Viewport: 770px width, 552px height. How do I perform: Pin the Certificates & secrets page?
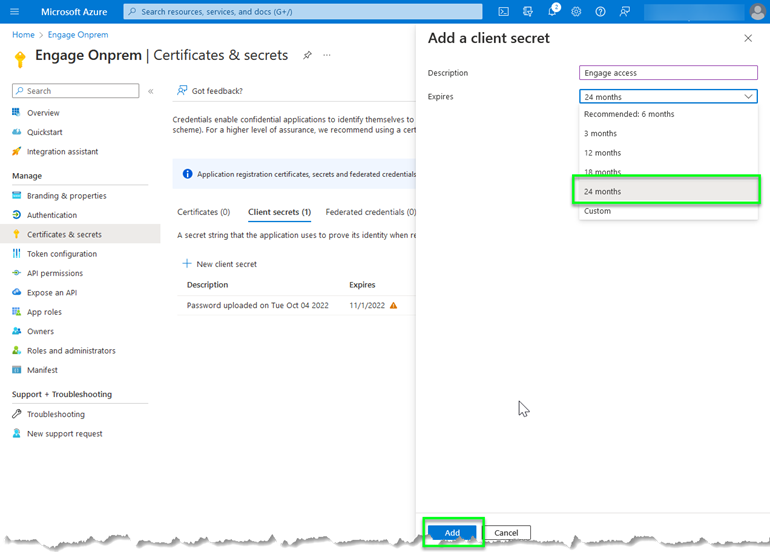click(x=307, y=55)
